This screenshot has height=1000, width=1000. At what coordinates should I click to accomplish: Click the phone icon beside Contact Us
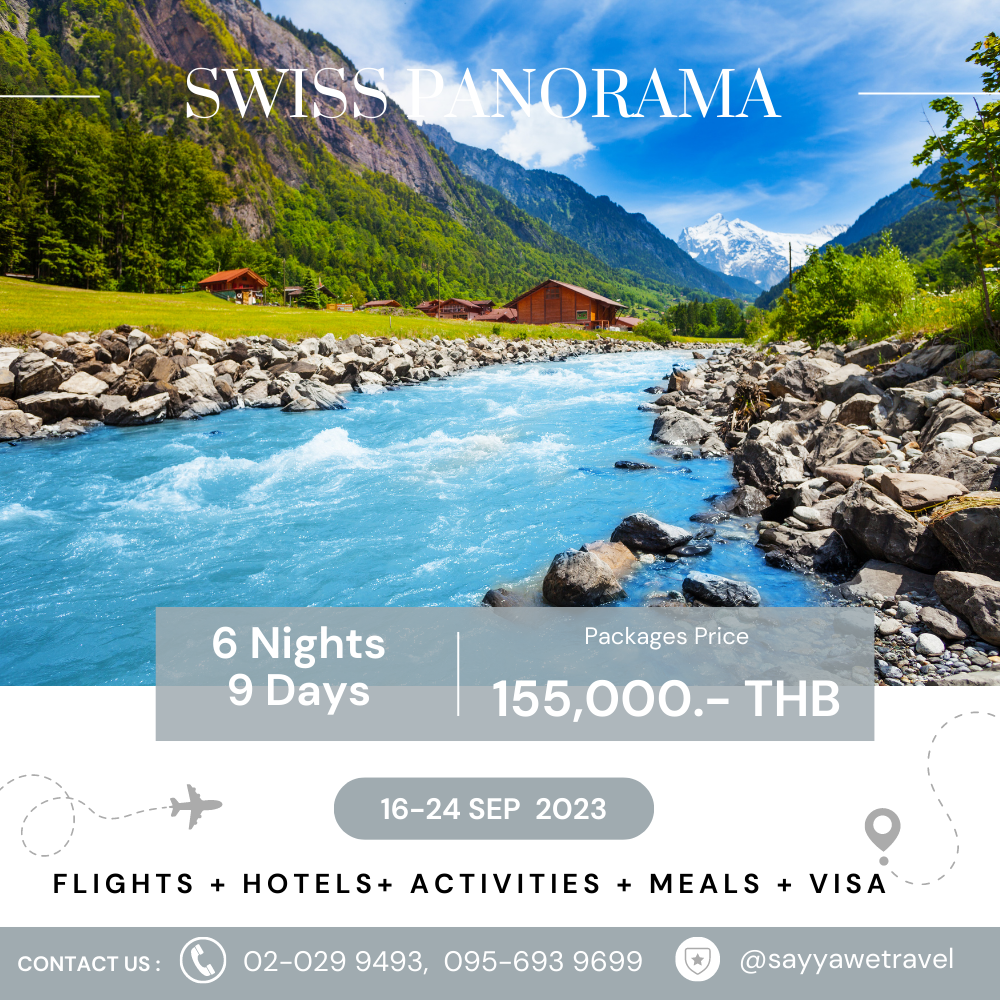pos(203,960)
